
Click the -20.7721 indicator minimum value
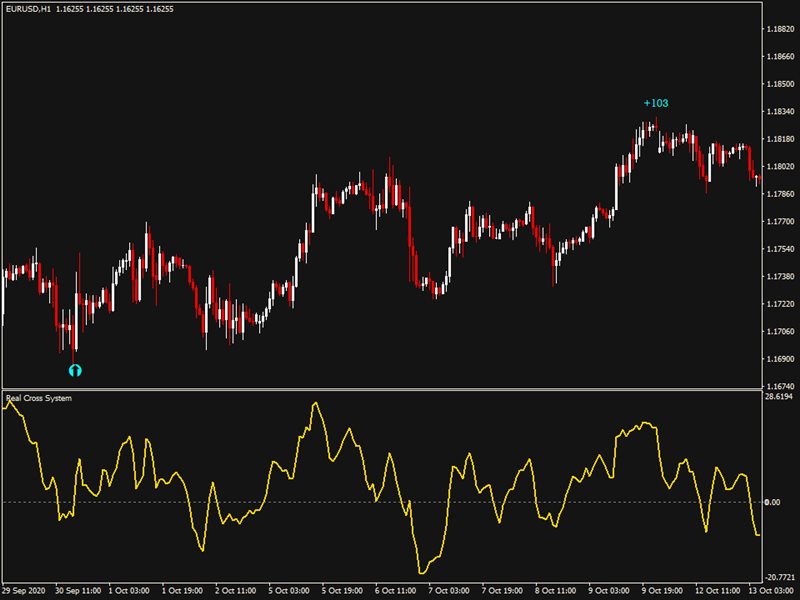click(x=777, y=577)
